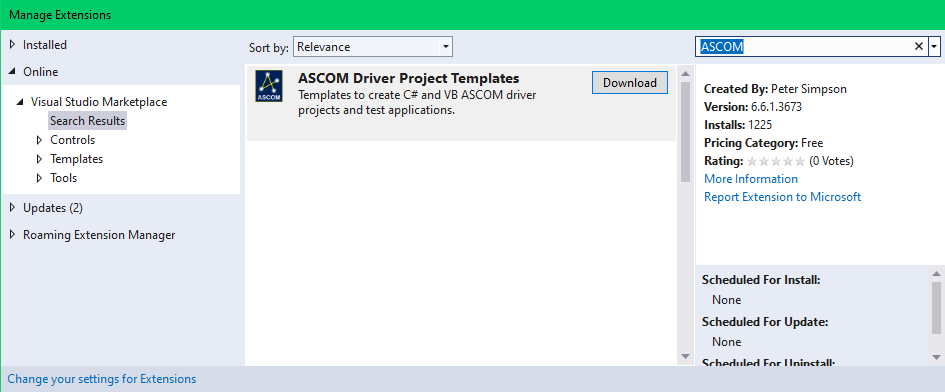Viewport: 945px width, 392px height.
Task: Click the Scheduled For Update heading
Action: (765, 322)
